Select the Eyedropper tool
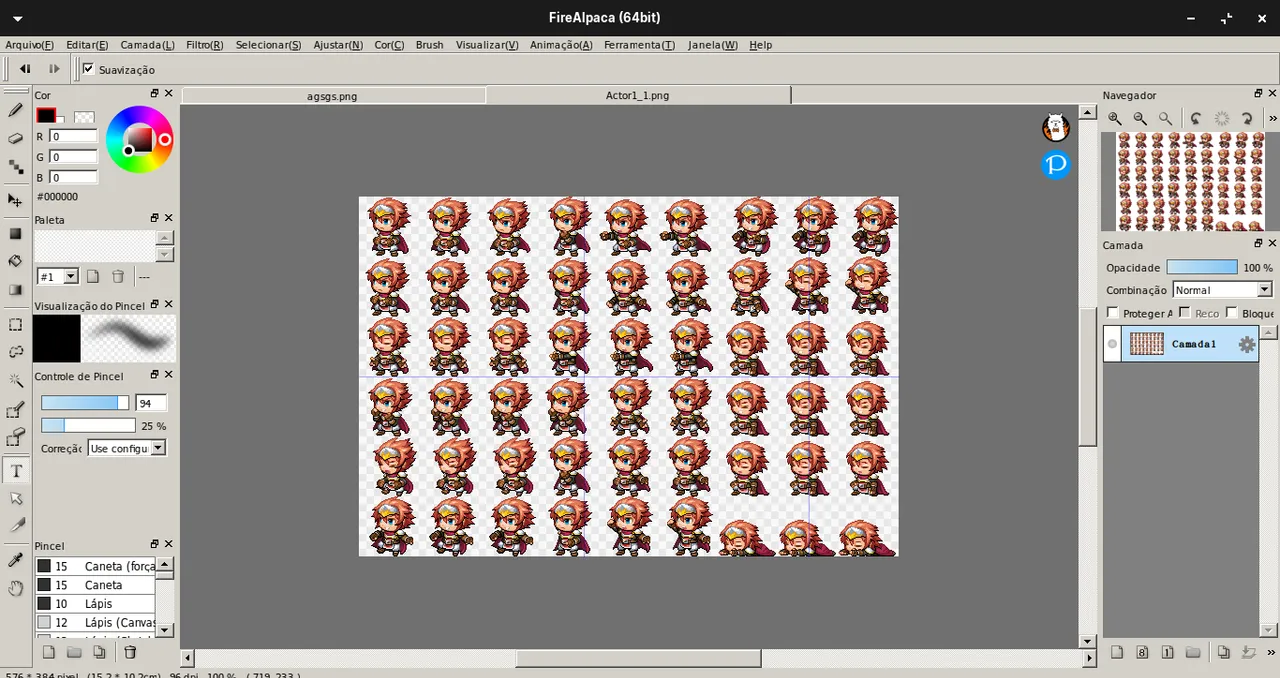This screenshot has width=1280, height=678. [15, 560]
